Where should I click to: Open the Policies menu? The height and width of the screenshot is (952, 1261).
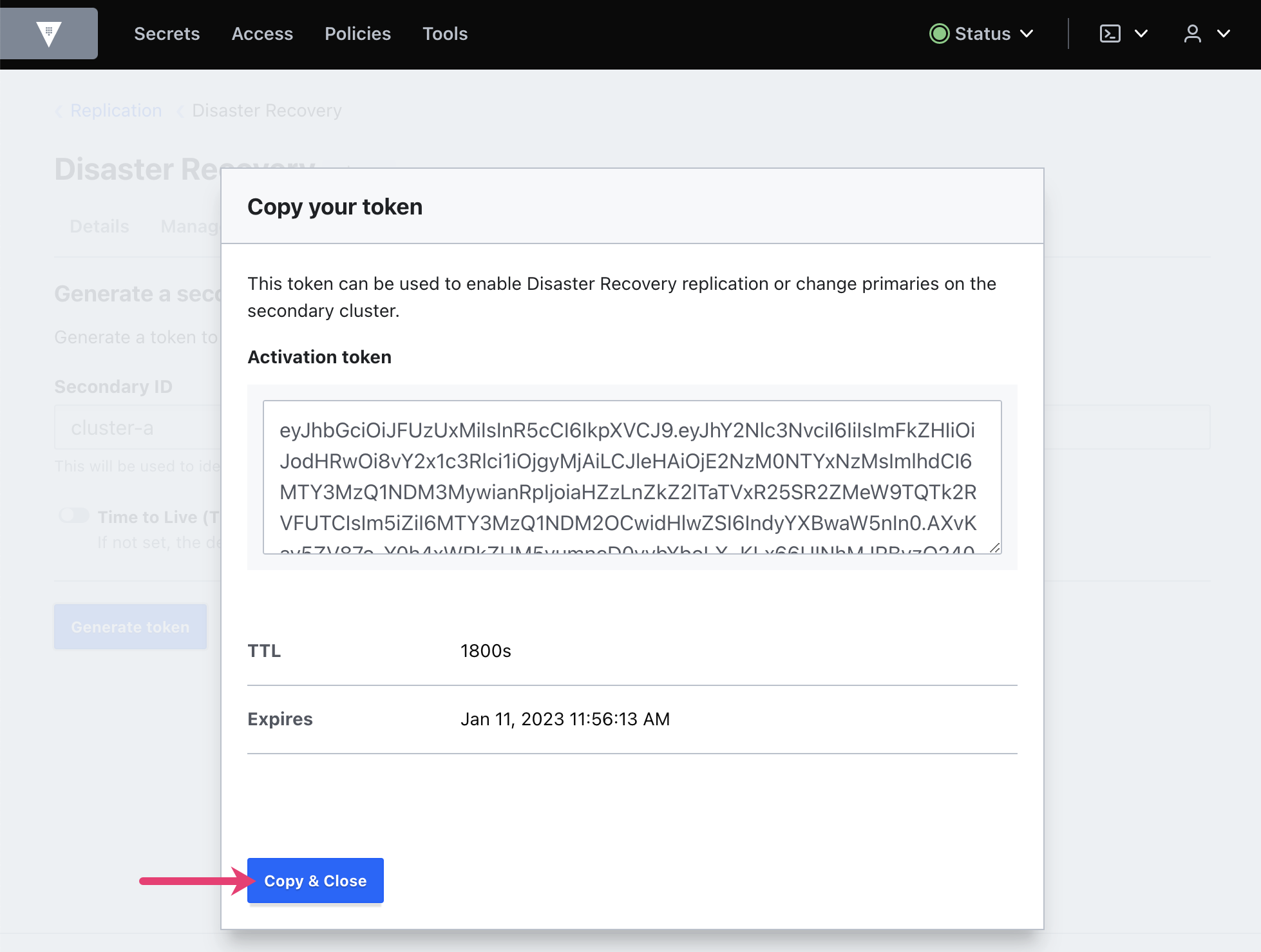click(x=357, y=33)
